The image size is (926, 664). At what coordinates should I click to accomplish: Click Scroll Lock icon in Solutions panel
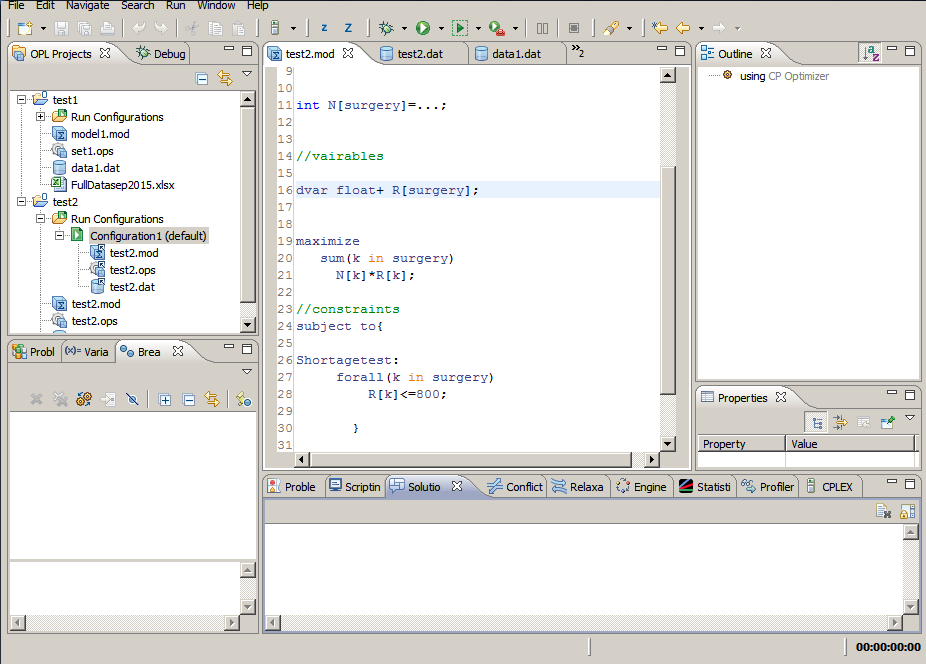click(x=907, y=511)
